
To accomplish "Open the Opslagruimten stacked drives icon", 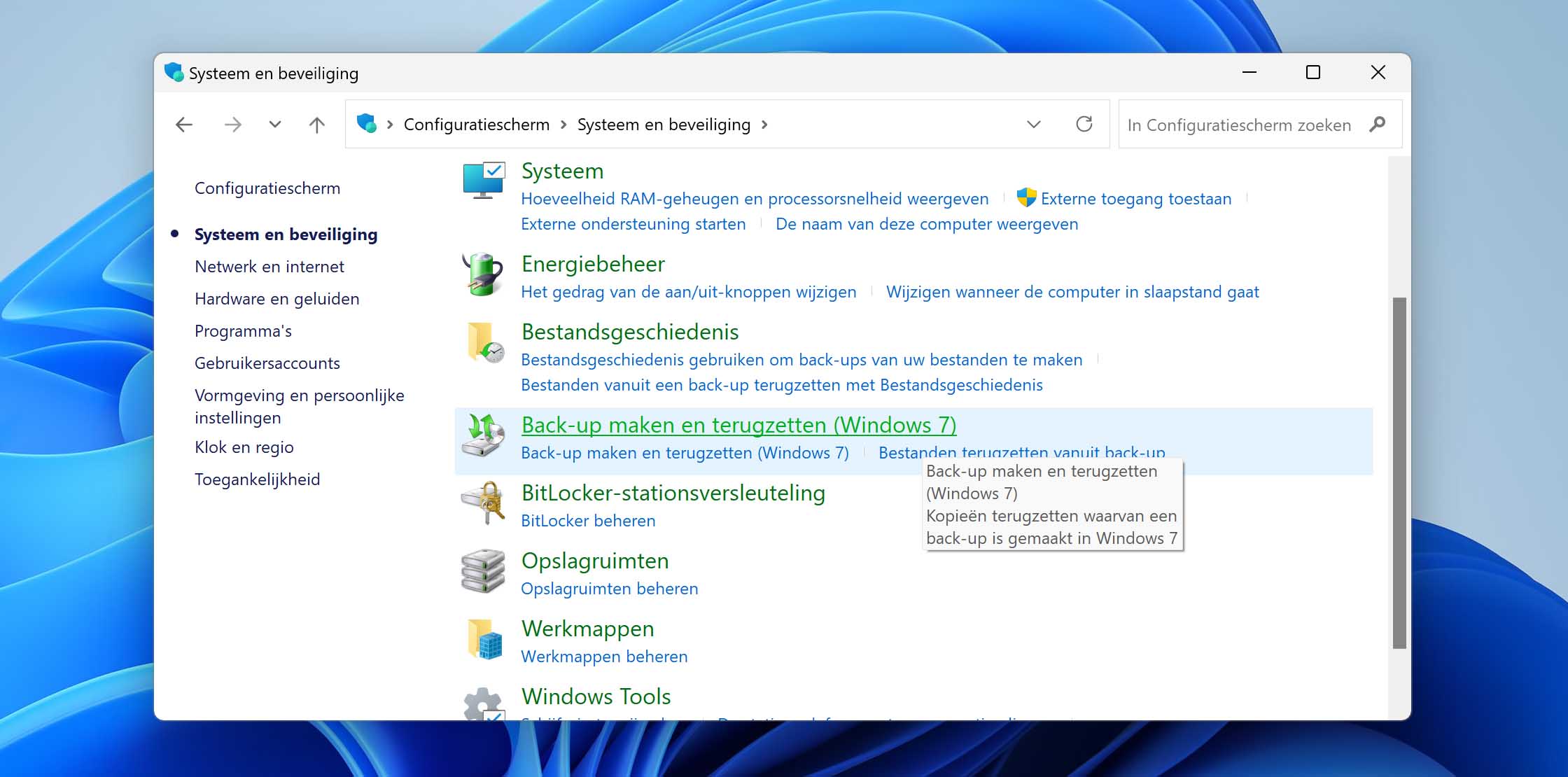I will point(483,570).
